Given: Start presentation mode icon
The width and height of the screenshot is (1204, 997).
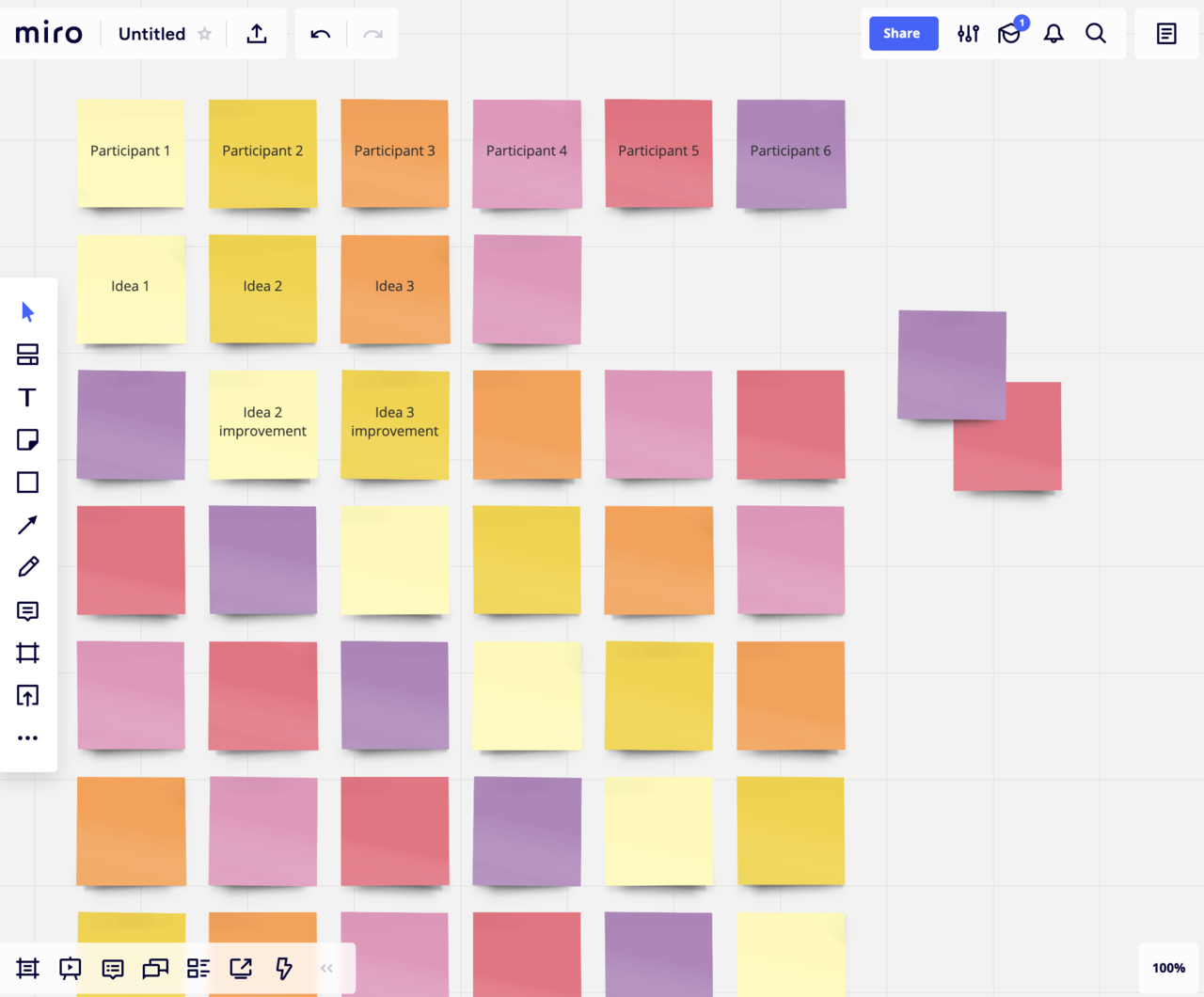Looking at the screenshot, I should pos(71,968).
